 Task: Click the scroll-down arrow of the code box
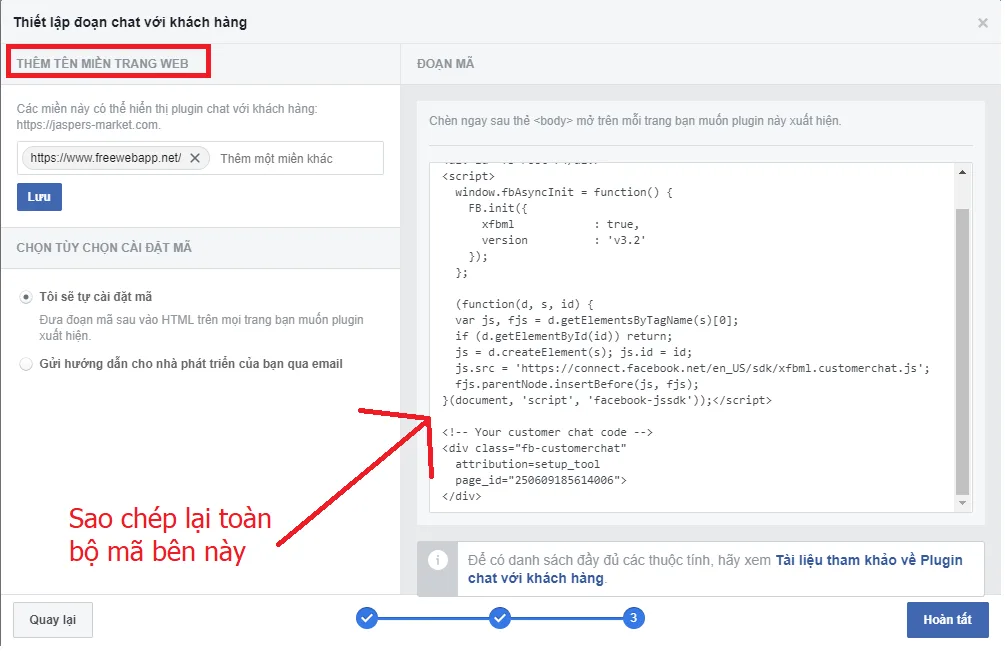pyautogui.click(x=962, y=503)
